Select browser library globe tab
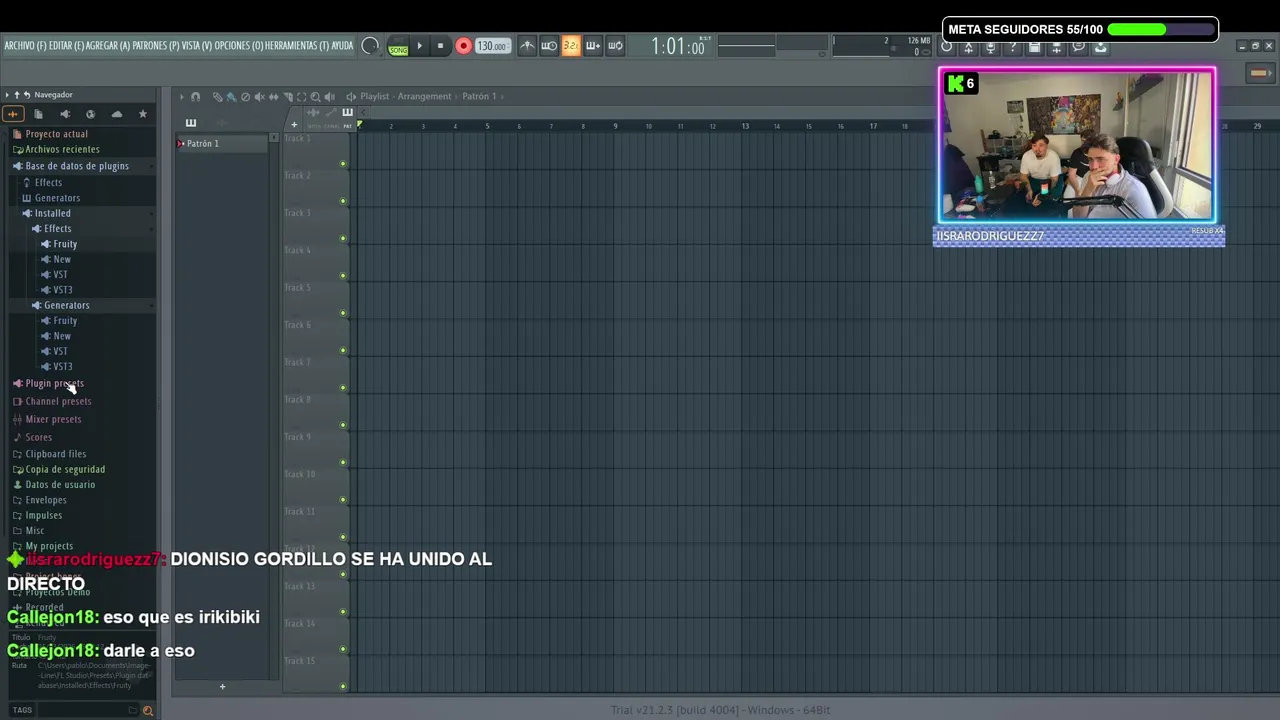Screen dimensions: 1280x720 [x=90, y=114]
